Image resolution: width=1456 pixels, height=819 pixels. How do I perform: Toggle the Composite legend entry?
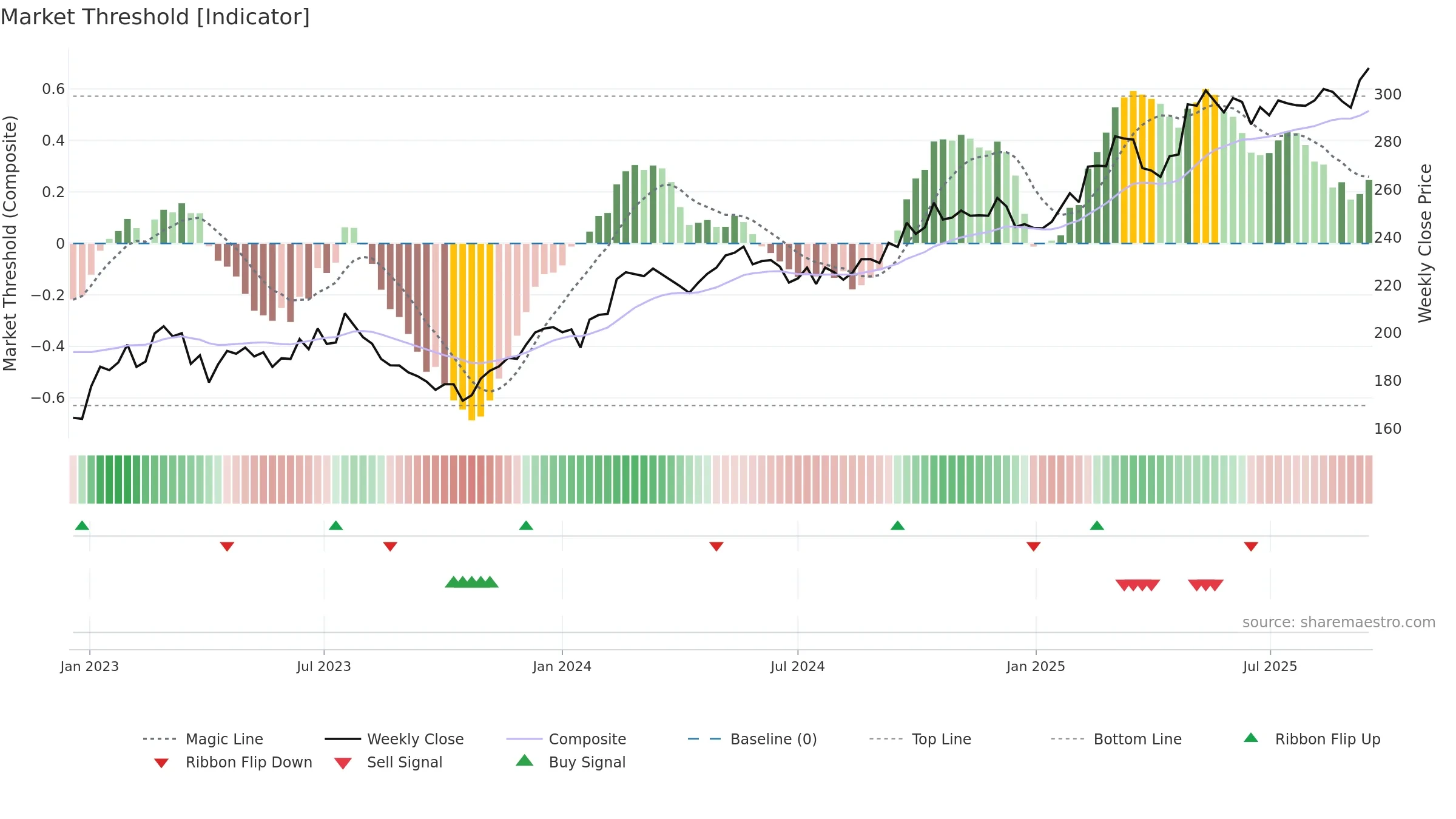(x=566, y=739)
